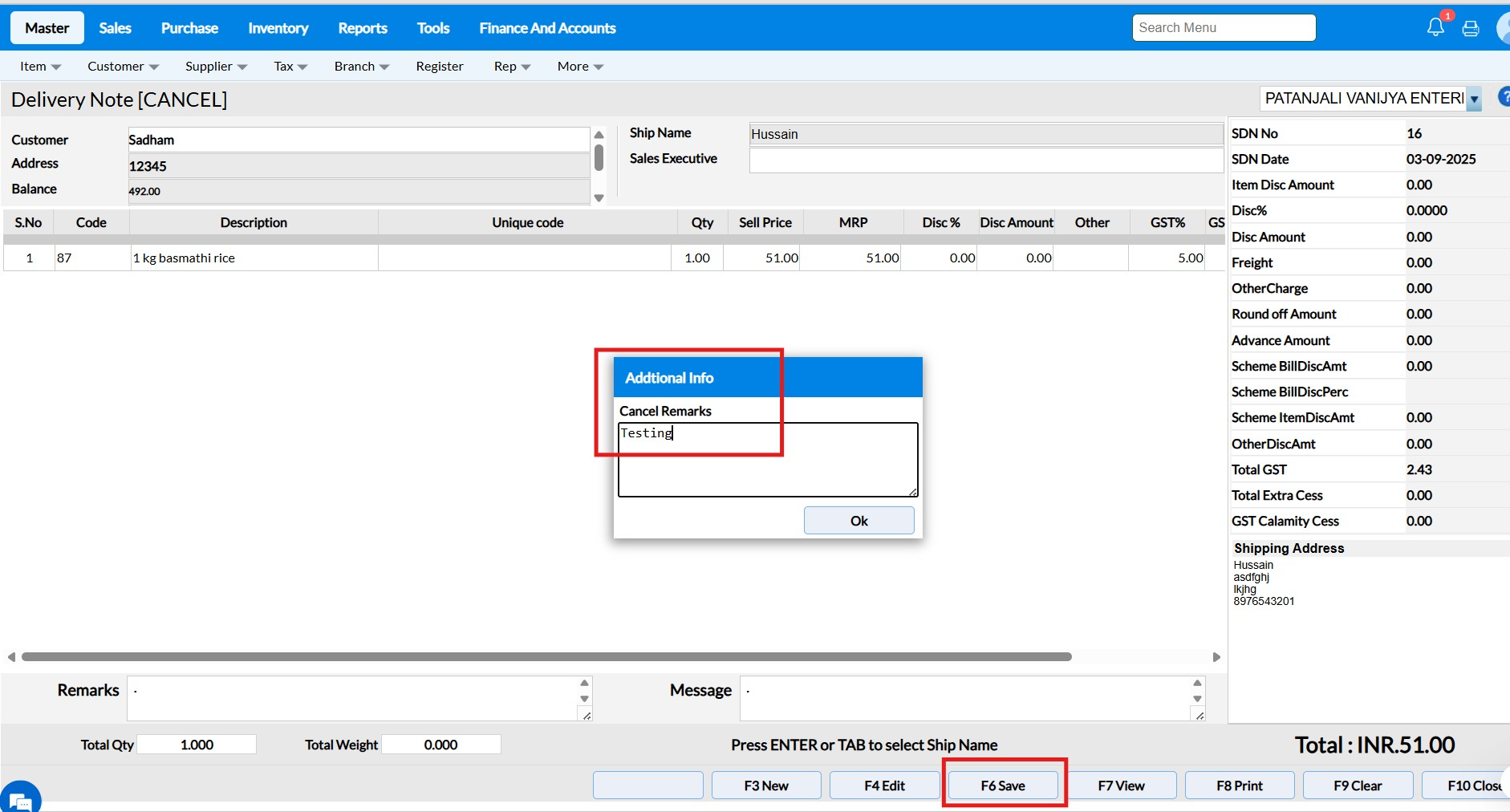Open the Inventory tab
Image resolution: width=1510 pixels, height=812 pixels.
278,28
